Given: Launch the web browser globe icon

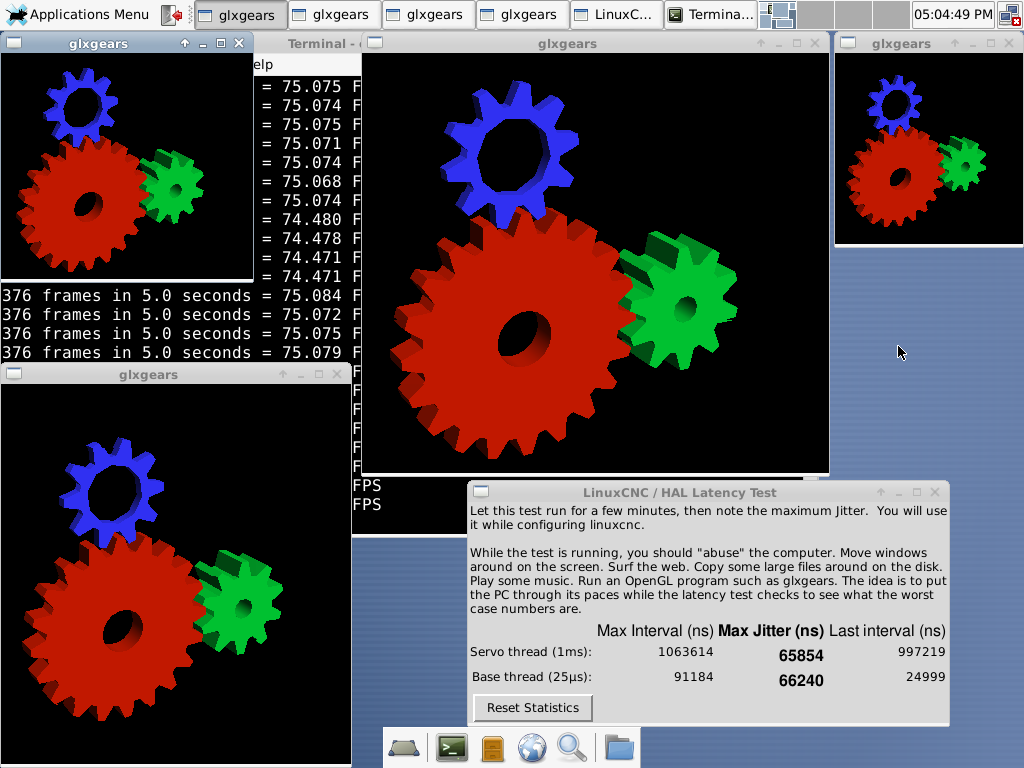Looking at the screenshot, I should click(532, 748).
